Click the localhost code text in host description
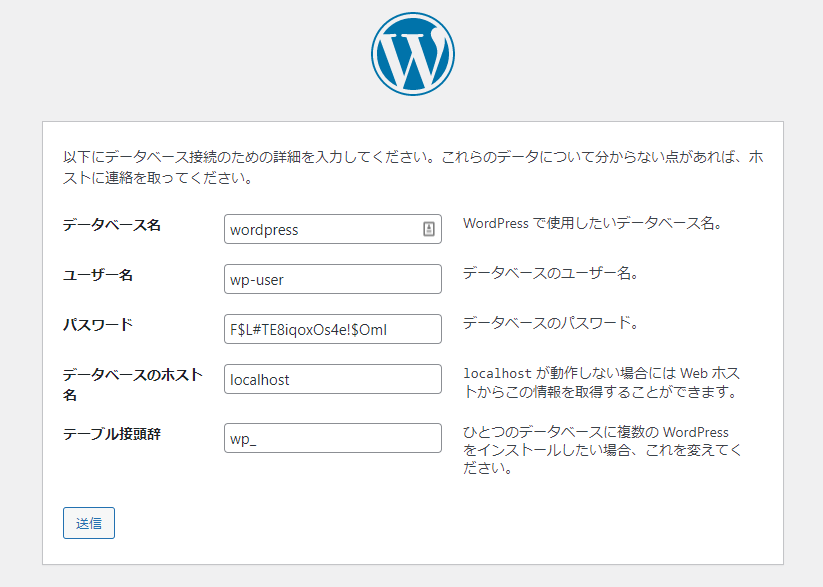The width and height of the screenshot is (823, 587). click(x=497, y=374)
